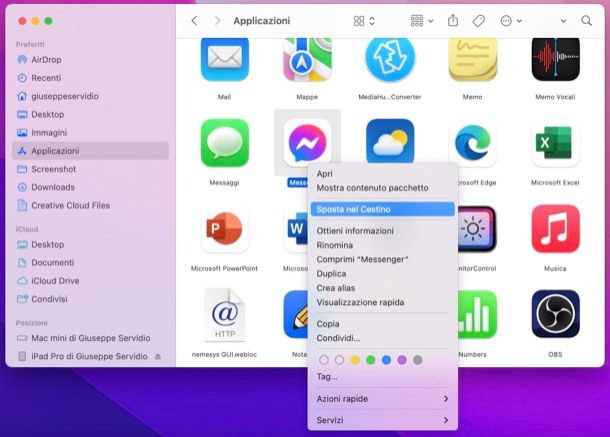The height and width of the screenshot is (437, 610).
Task: Select the Microsoft PowerPoint app icon
Action: tap(224, 229)
